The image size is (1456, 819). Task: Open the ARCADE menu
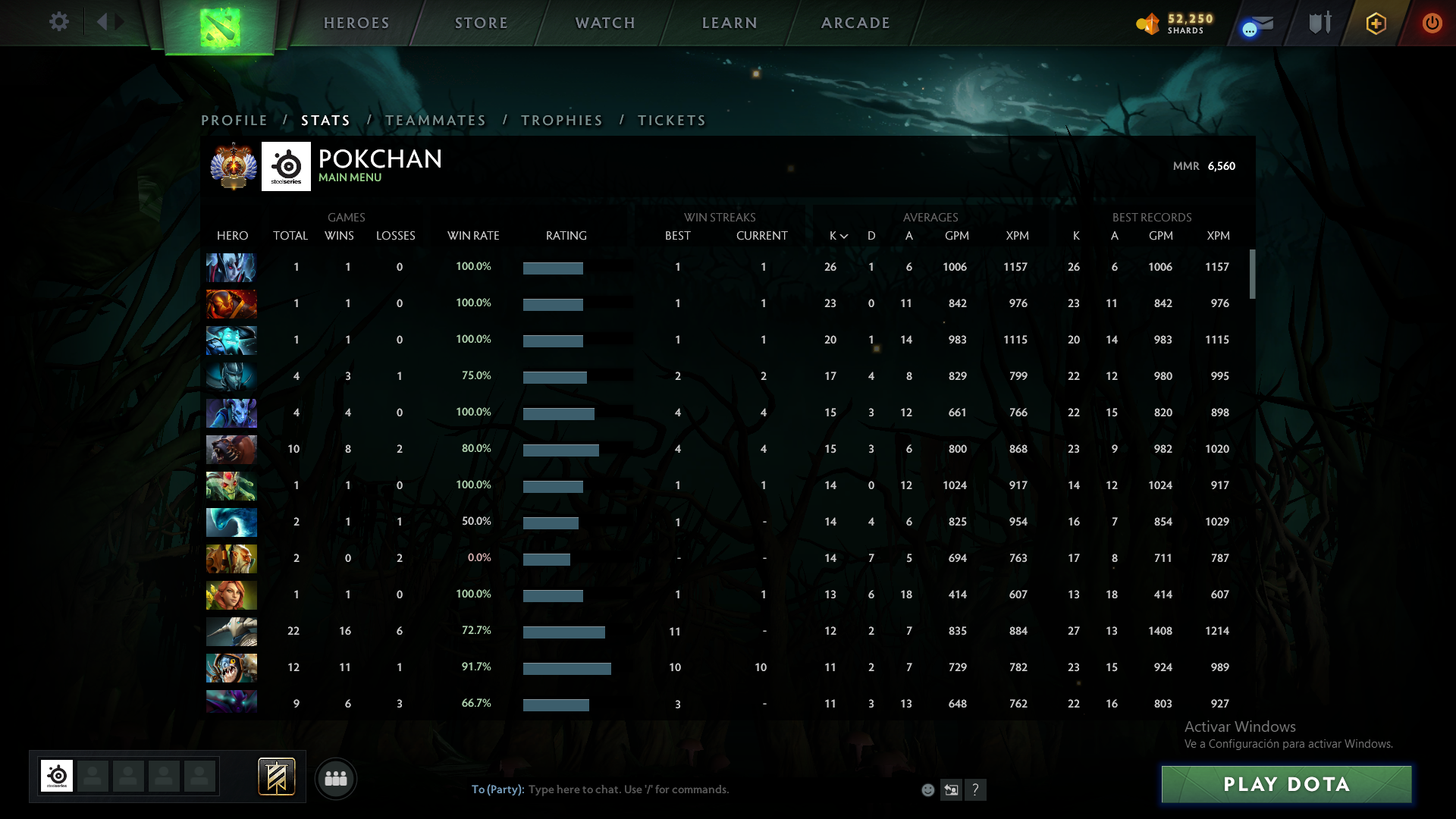(x=855, y=23)
